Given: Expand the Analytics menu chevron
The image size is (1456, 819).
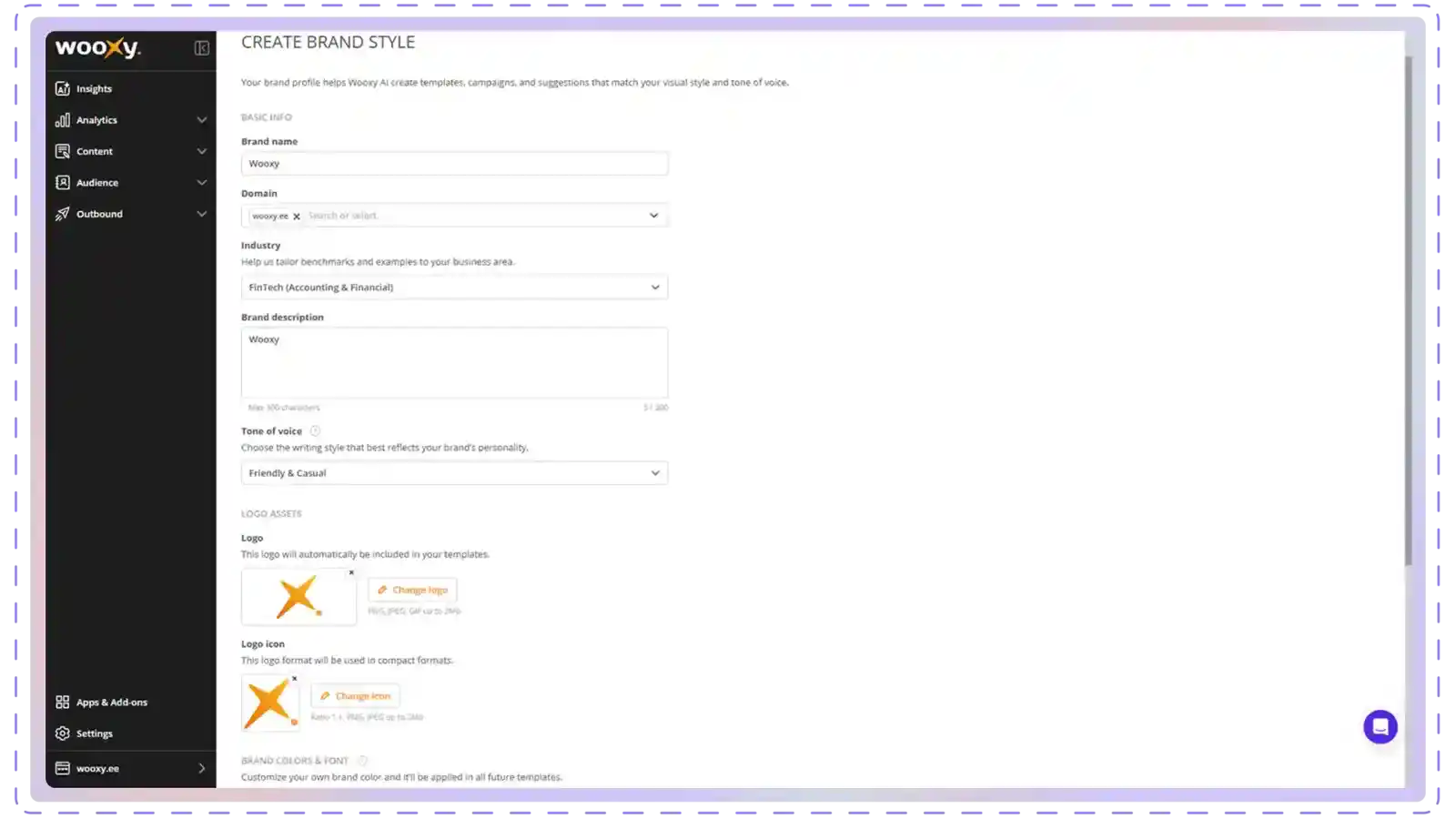Looking at the screenshot, I should (202, 120).
